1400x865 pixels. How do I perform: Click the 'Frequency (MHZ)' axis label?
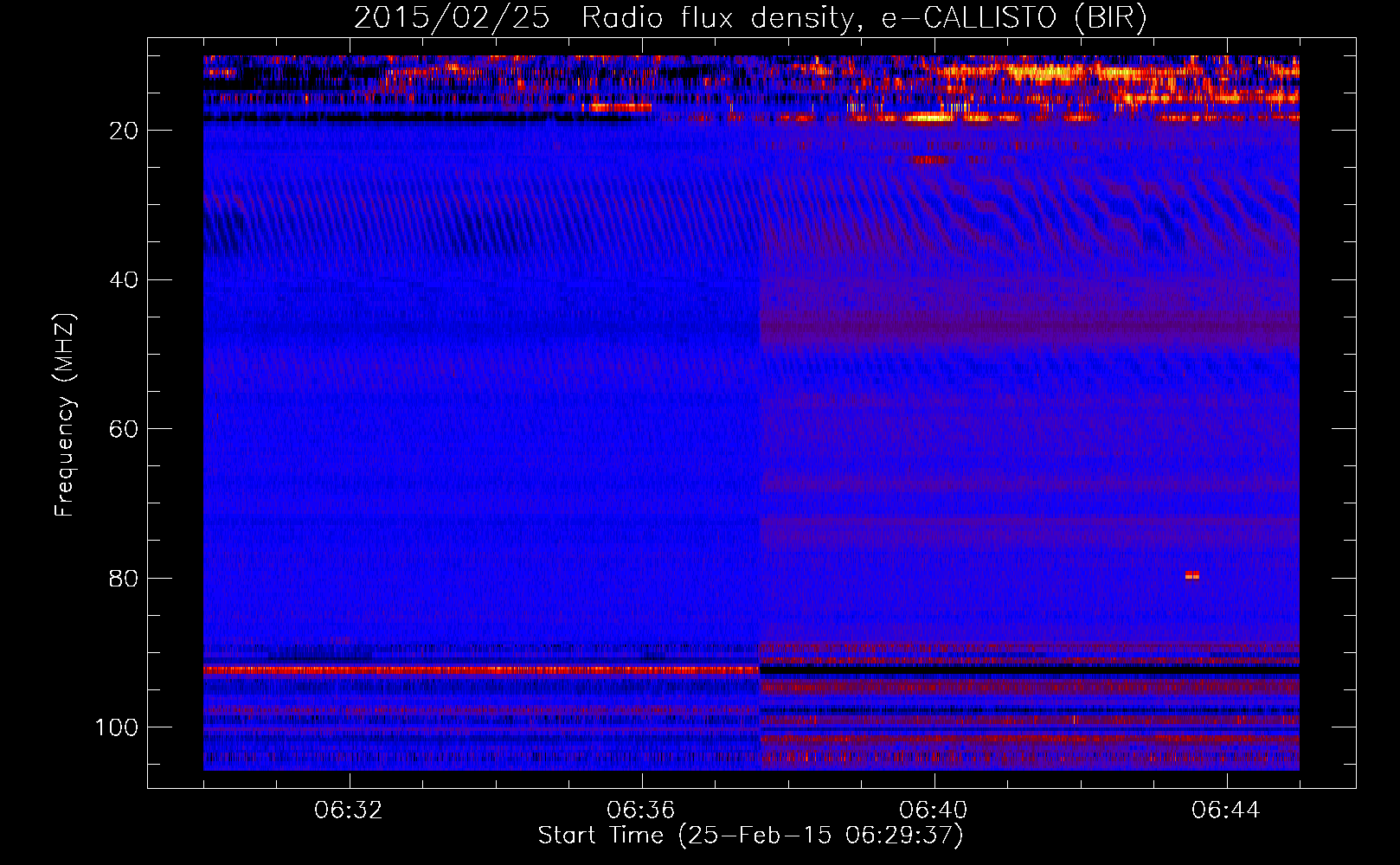tap(65, 415)
